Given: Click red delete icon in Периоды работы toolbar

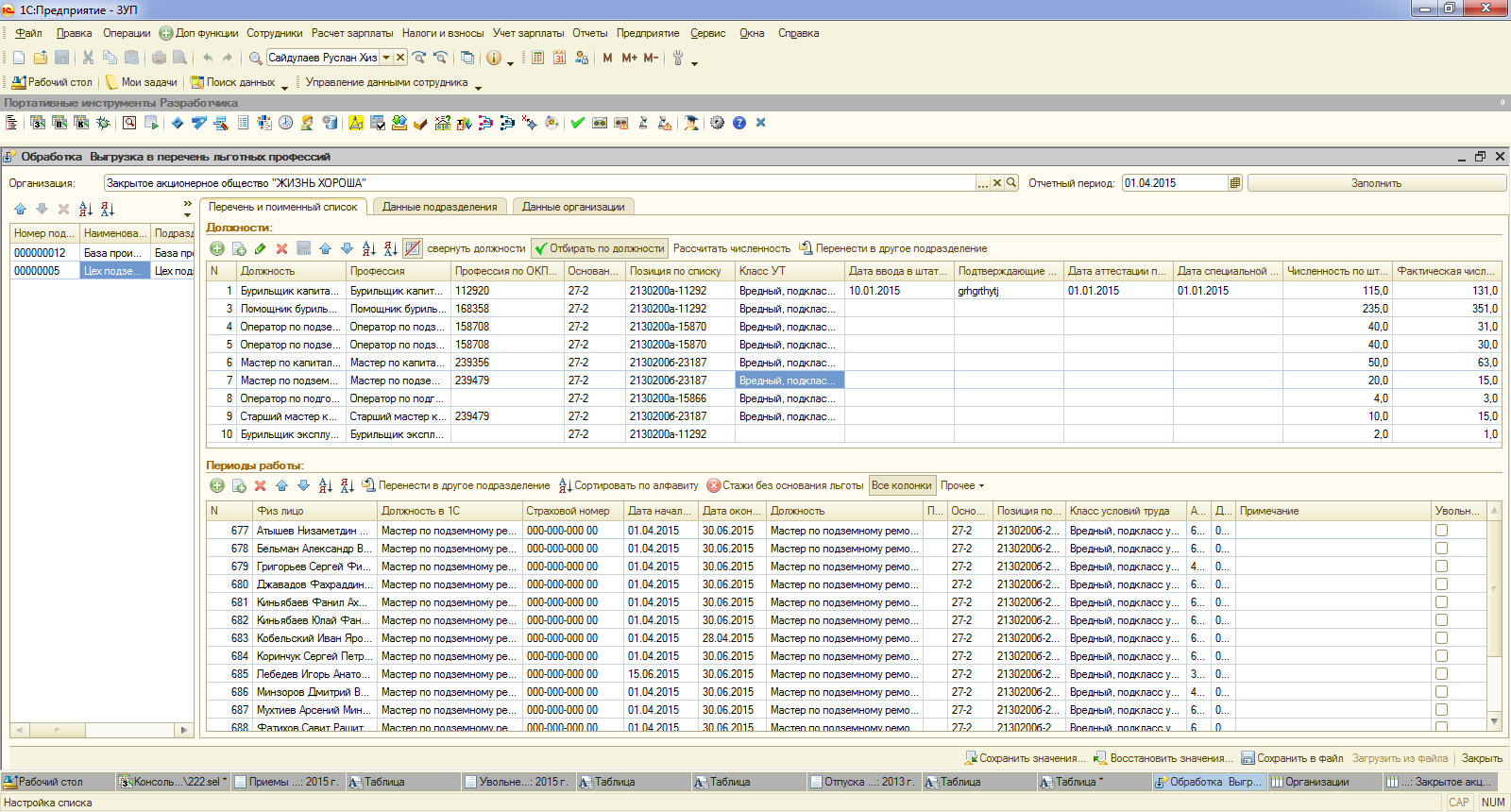Looking at the screenshot, I should click(x=260, y=485).
